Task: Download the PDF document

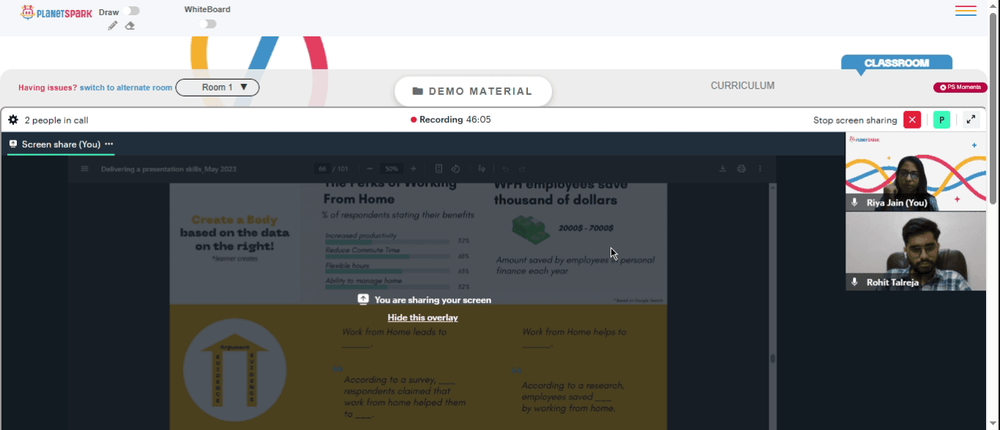Action: pos(723,168)
